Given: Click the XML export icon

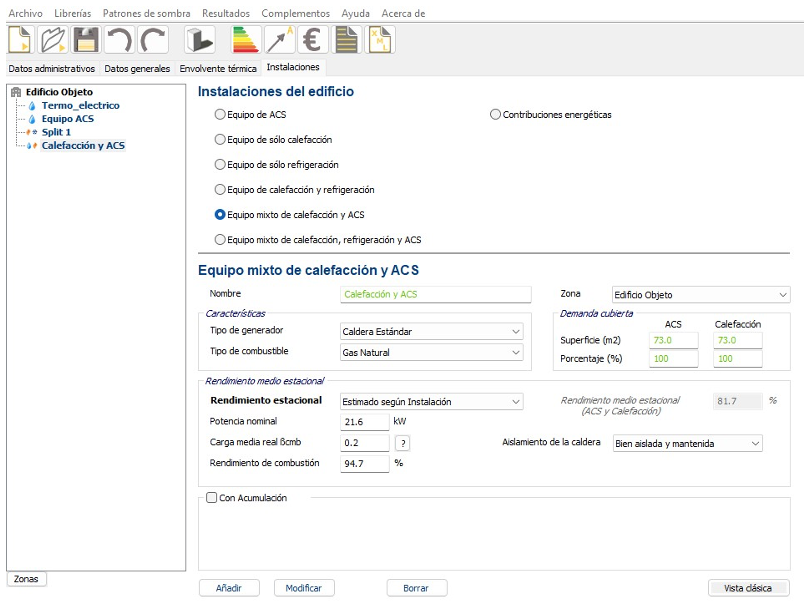Looking at the screenshot, I should (x=381, y=40).
